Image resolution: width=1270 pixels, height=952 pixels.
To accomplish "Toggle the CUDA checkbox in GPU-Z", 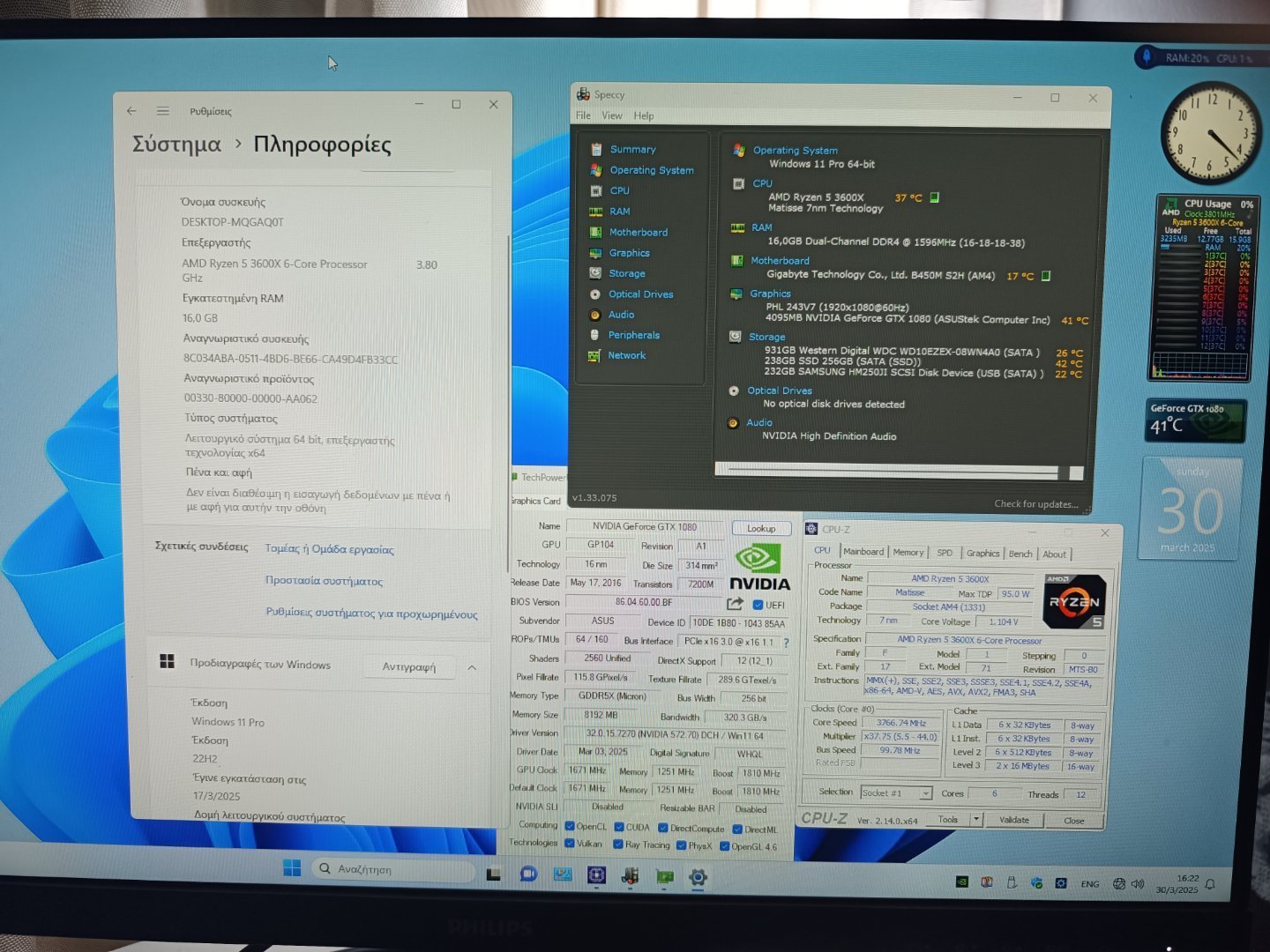I will tap(619, 827).
